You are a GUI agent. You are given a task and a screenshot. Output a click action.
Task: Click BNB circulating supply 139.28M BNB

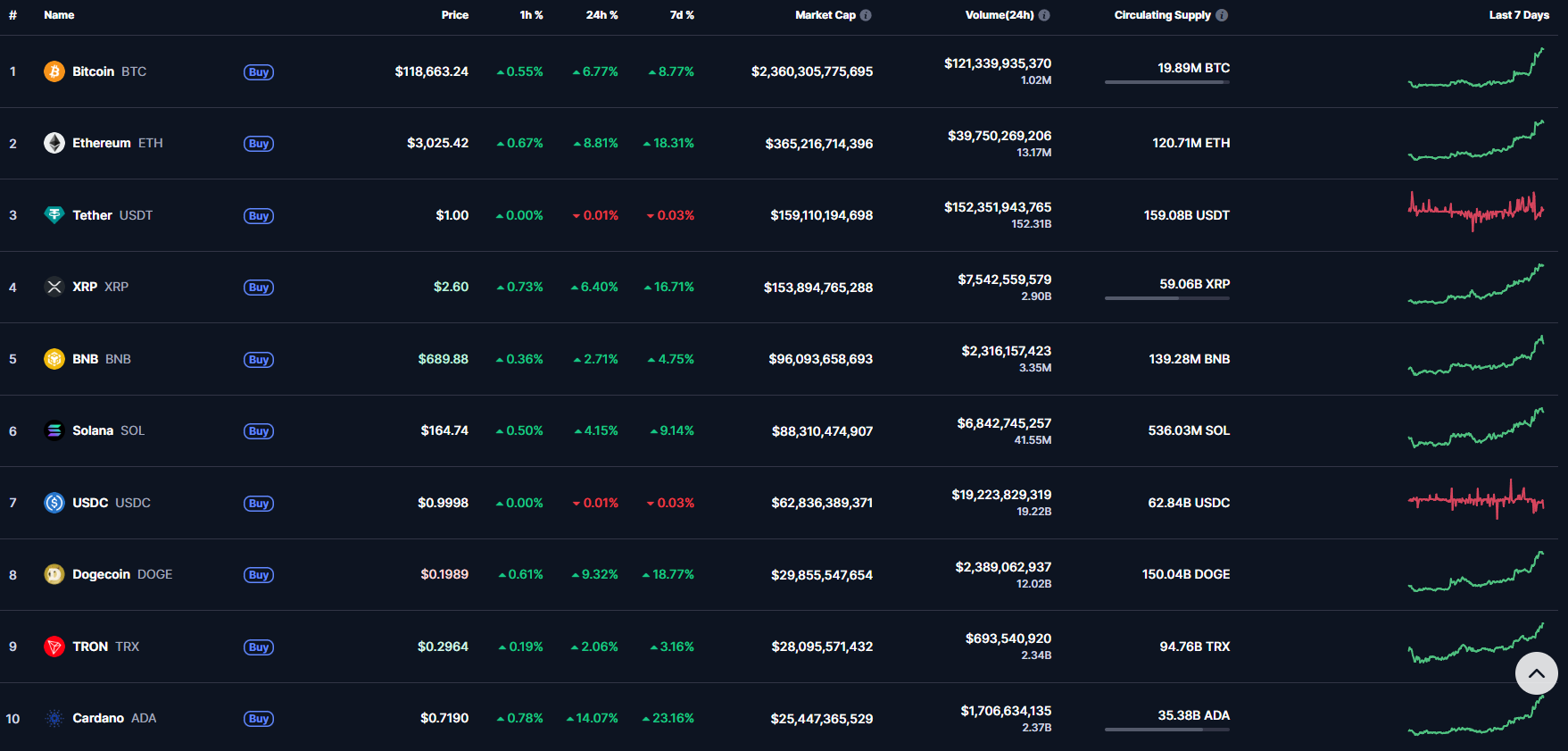click(1190, 359)
